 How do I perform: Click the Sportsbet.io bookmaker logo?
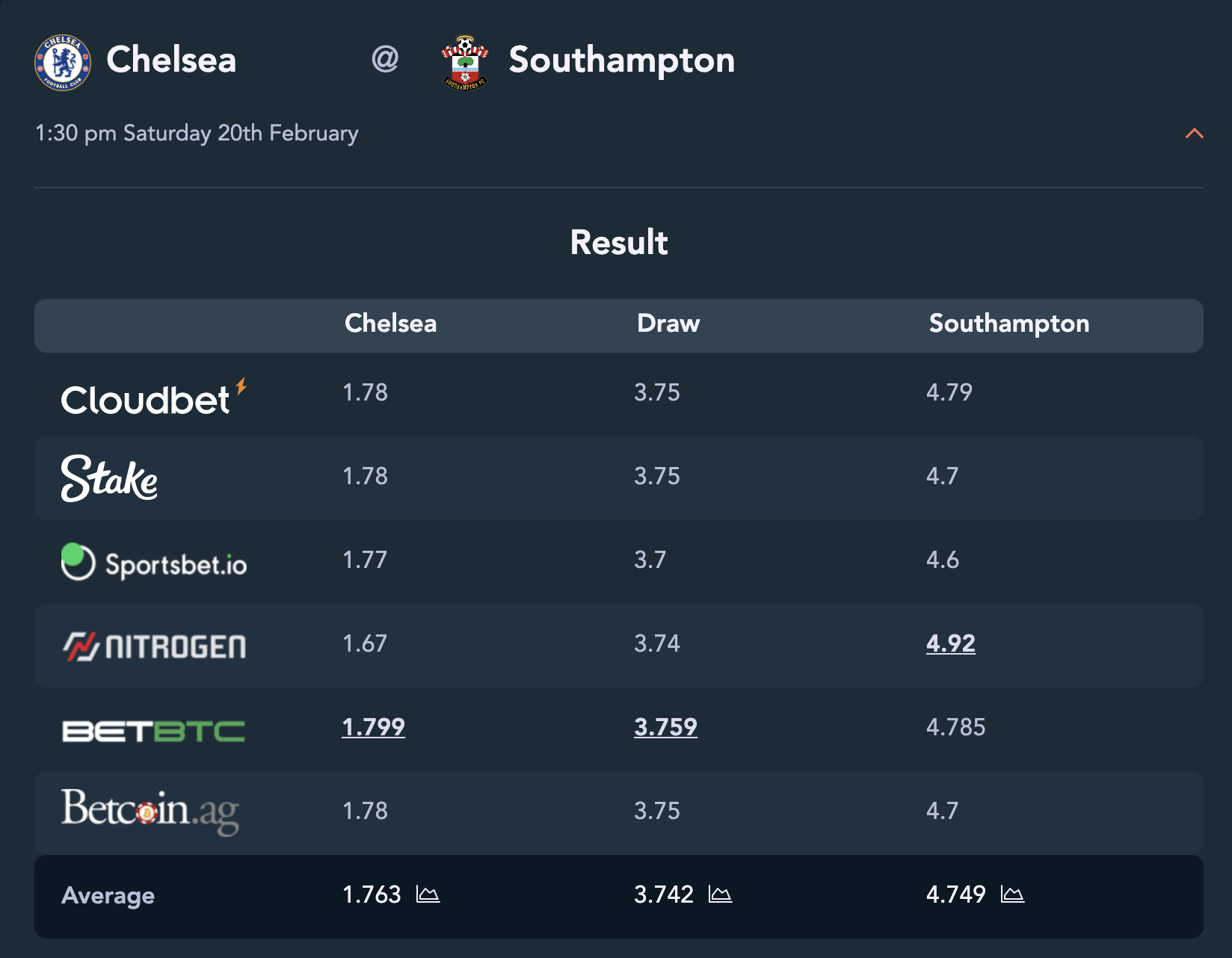point(154,562)
